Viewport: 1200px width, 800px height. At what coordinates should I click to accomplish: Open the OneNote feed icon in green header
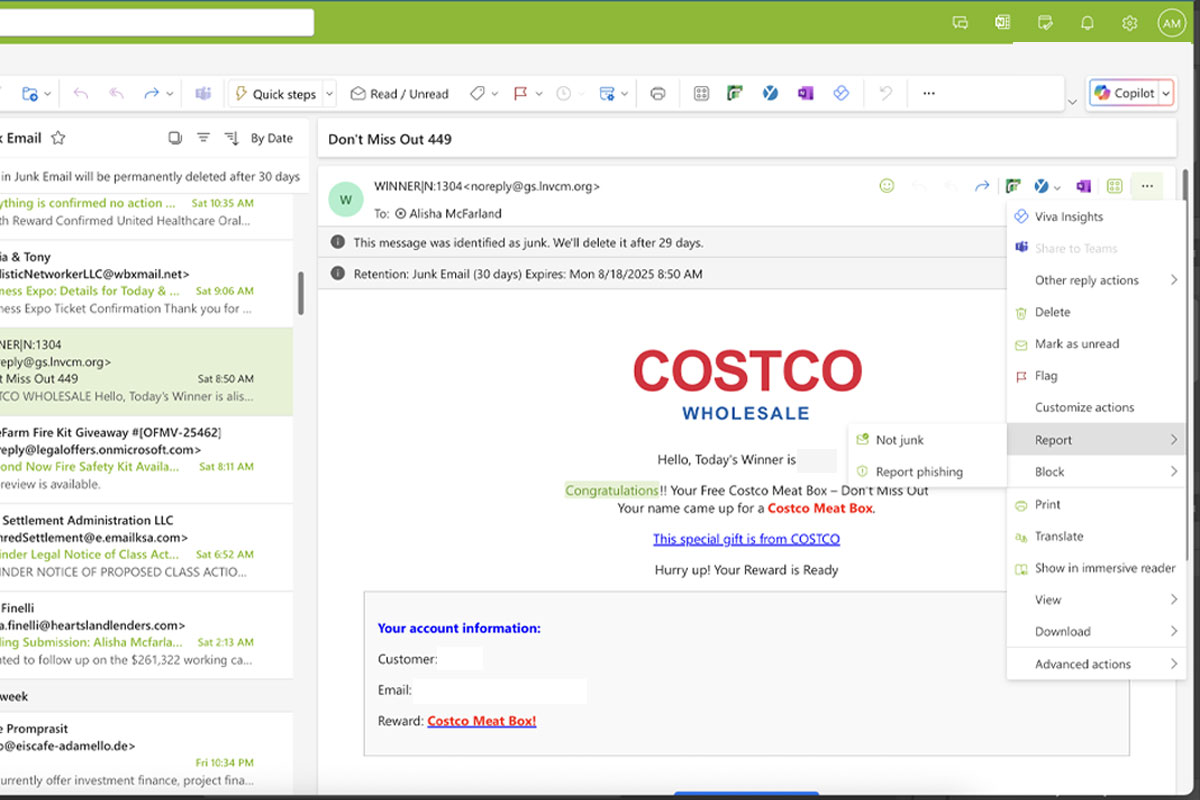[1002, 22]
